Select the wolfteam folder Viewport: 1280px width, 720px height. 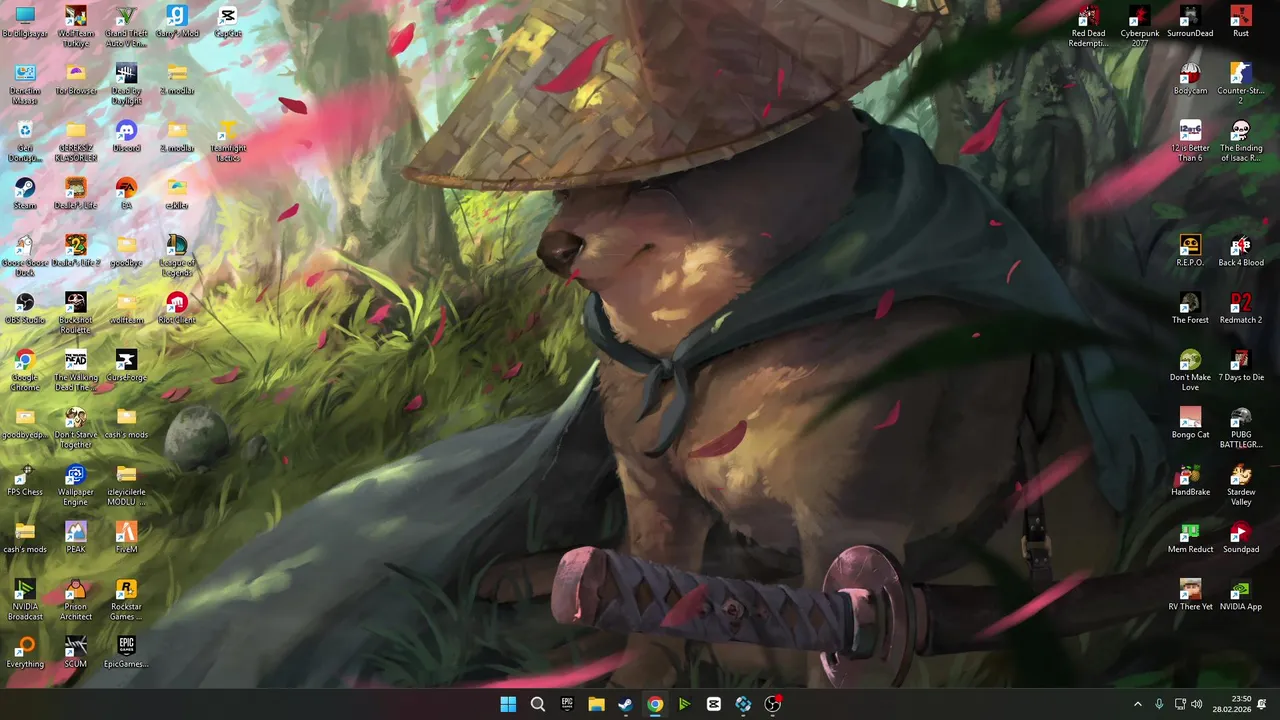click(126, 309)
